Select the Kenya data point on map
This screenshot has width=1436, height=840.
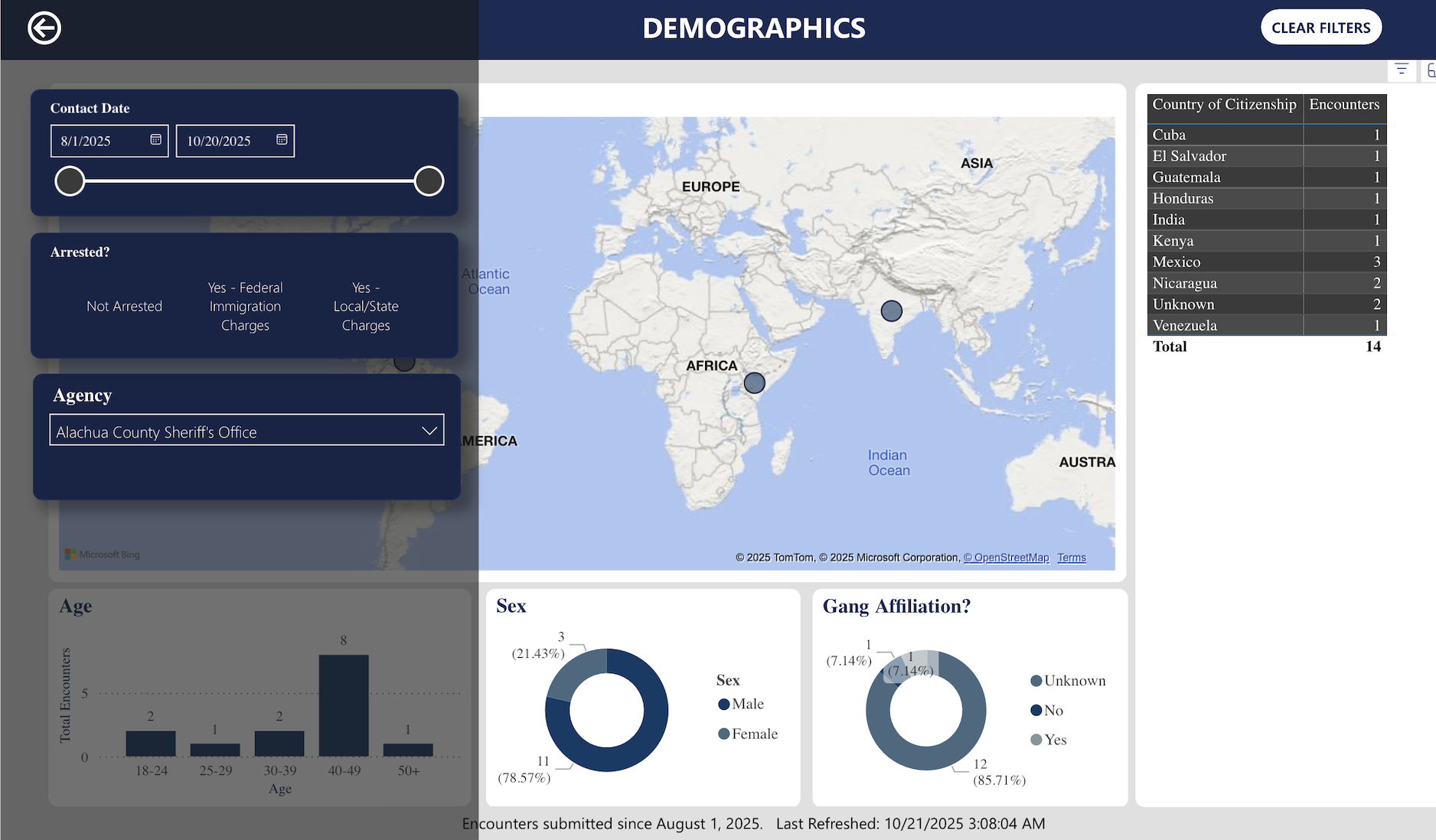754,383
